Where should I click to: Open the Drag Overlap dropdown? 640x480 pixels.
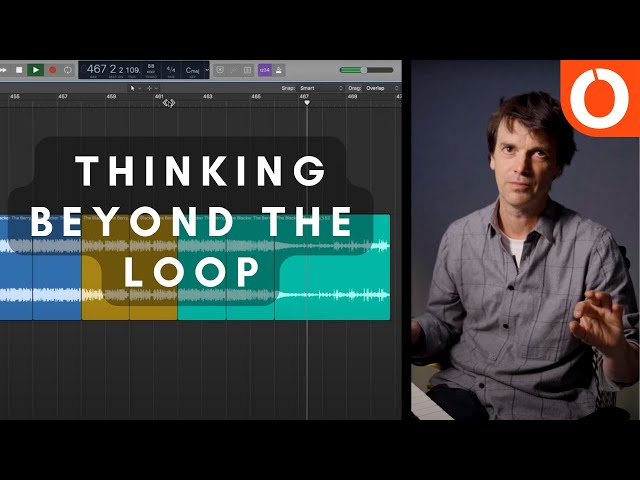coord(382,88)
